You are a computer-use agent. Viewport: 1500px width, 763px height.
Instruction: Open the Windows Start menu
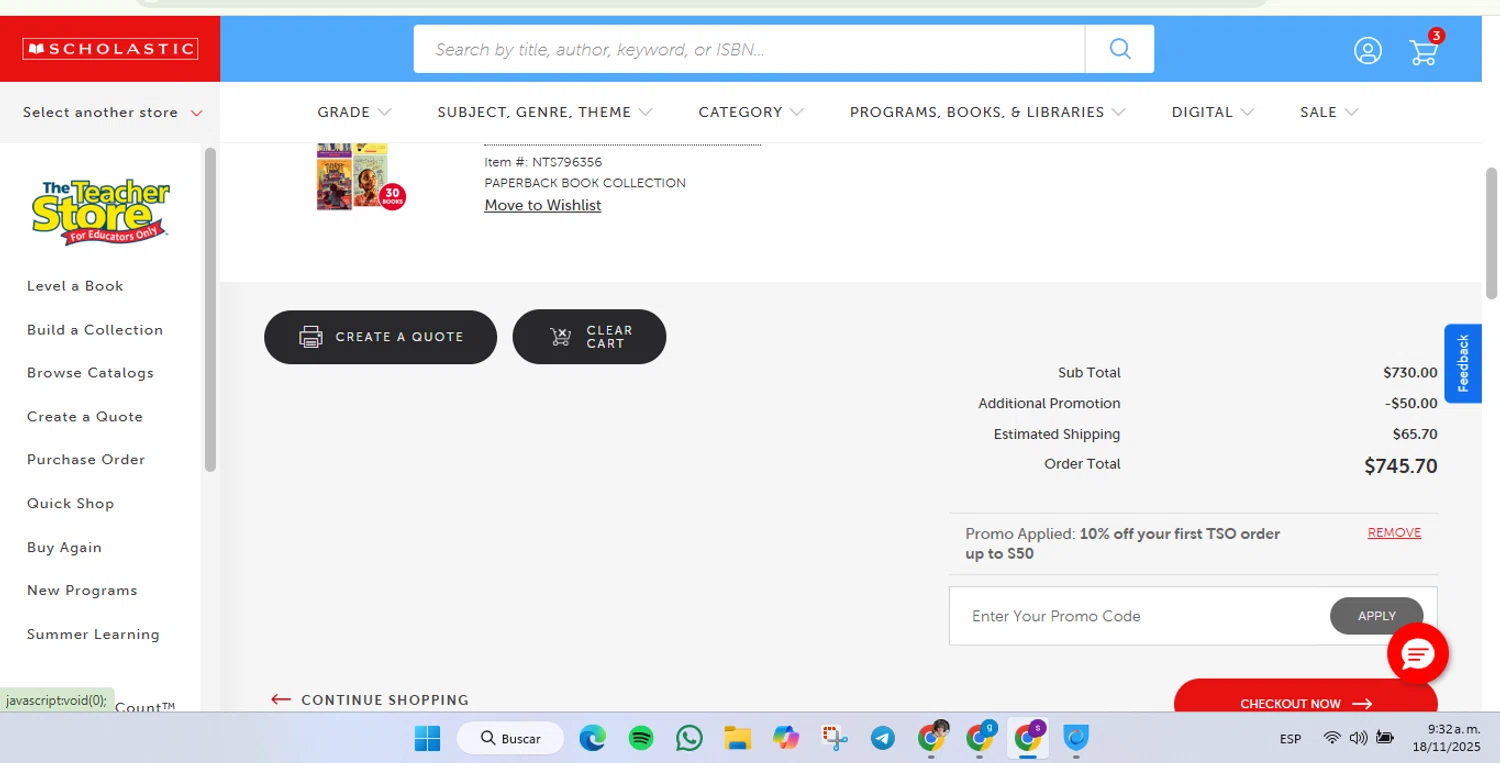pos(427,738)
